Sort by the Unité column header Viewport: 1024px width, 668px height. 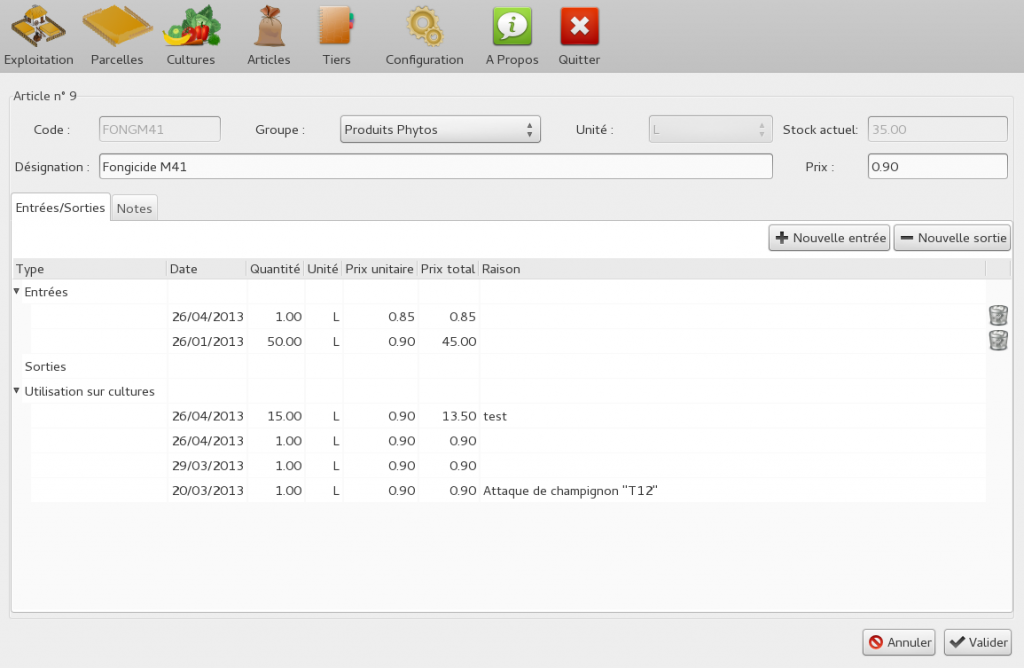[x=323, y=269]
